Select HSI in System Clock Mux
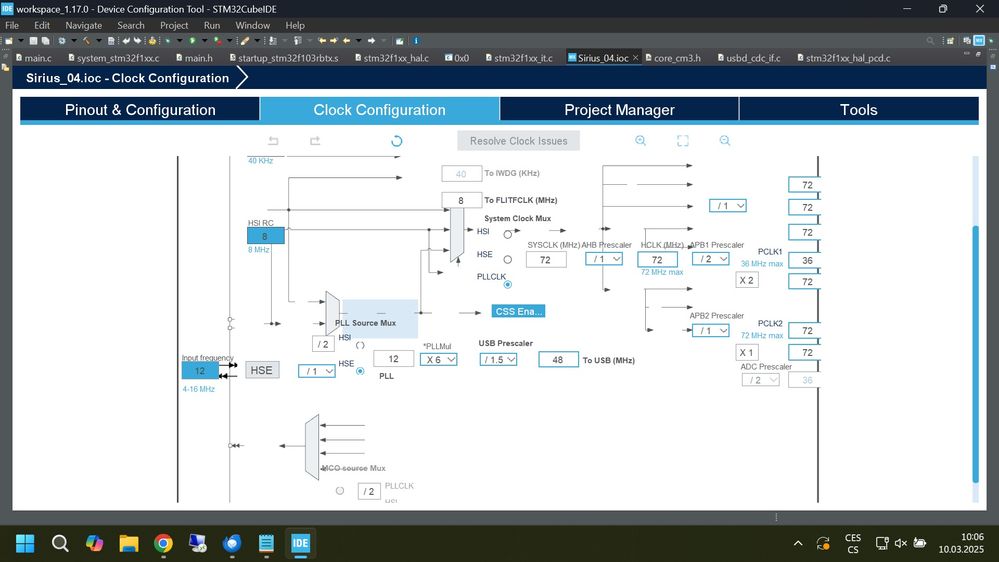This screenshot has height=562, width=999. click(507, 234)
